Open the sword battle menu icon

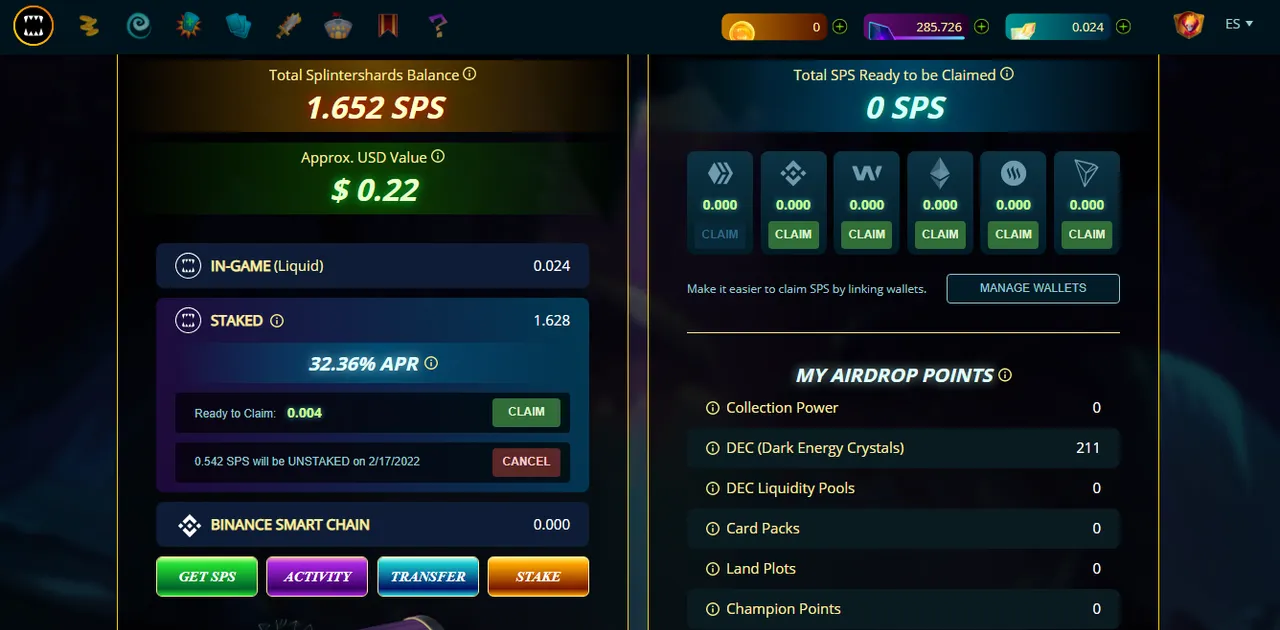click(x=288, y=26)
